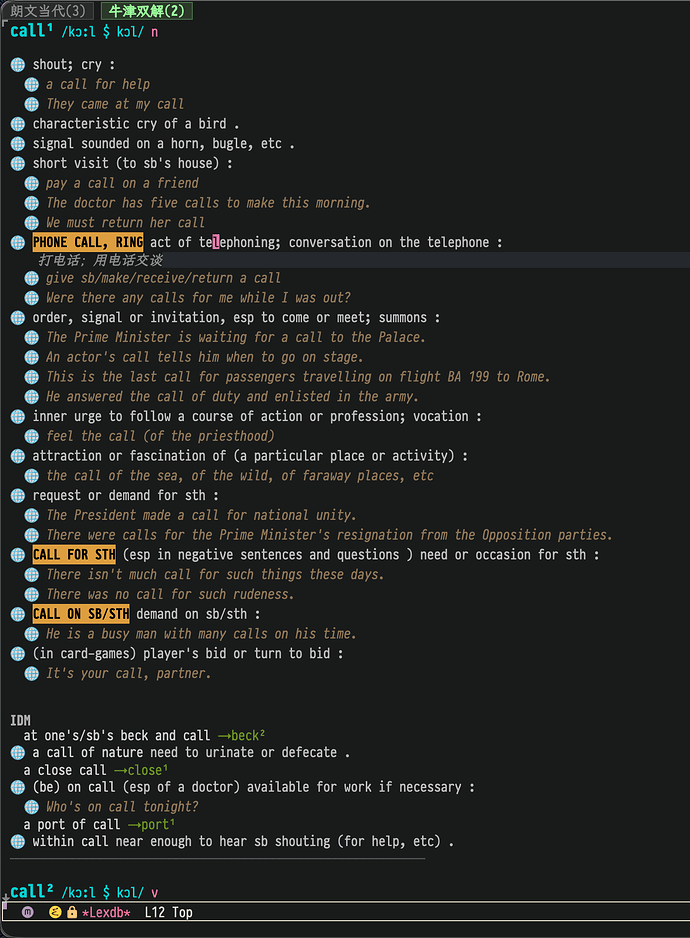Click the purple evil-mode indicator in the mode line
The image size is (690, 938).
coord(27,912)
